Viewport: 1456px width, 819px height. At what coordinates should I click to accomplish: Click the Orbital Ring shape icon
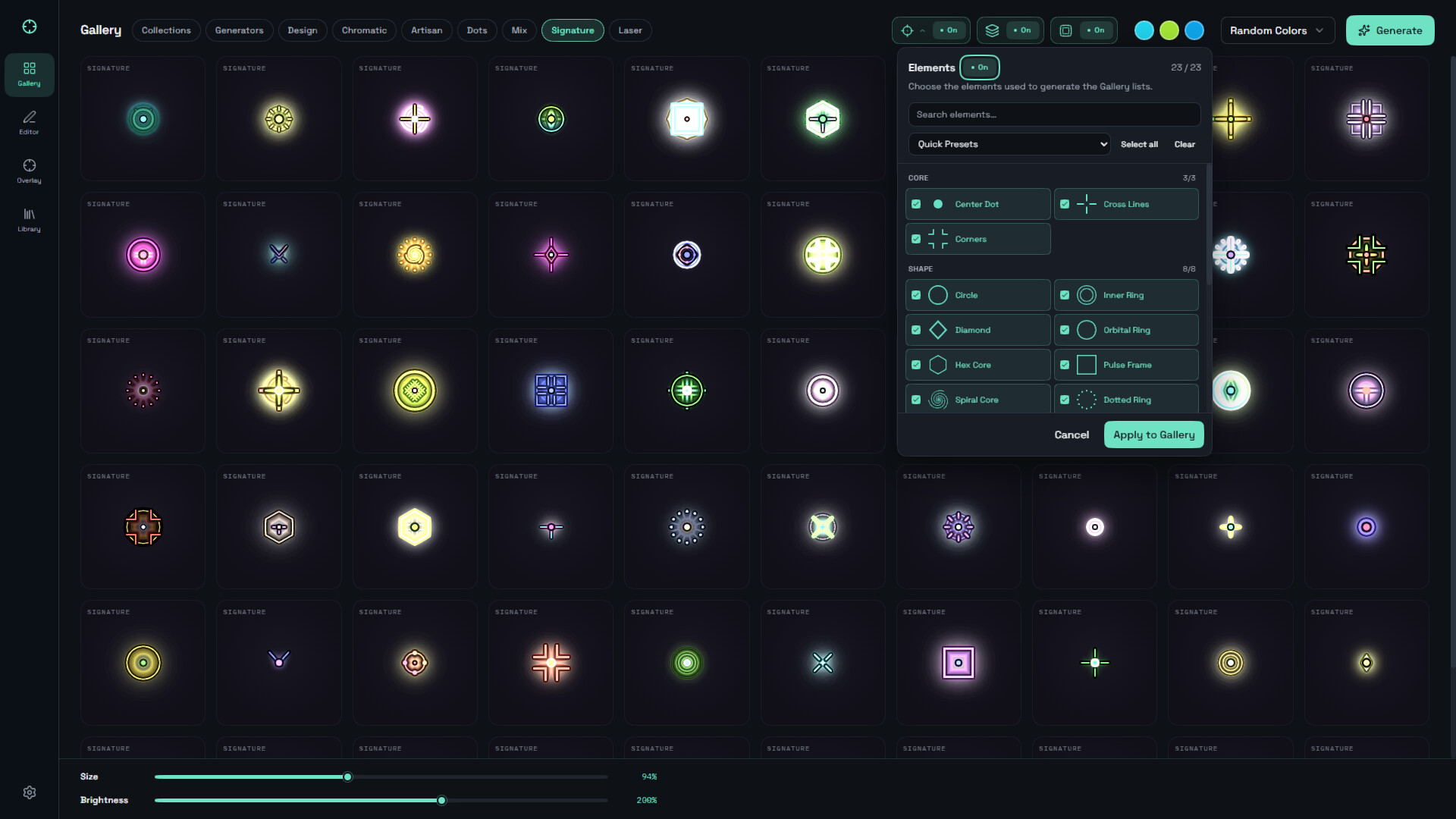pos(1087,330)
